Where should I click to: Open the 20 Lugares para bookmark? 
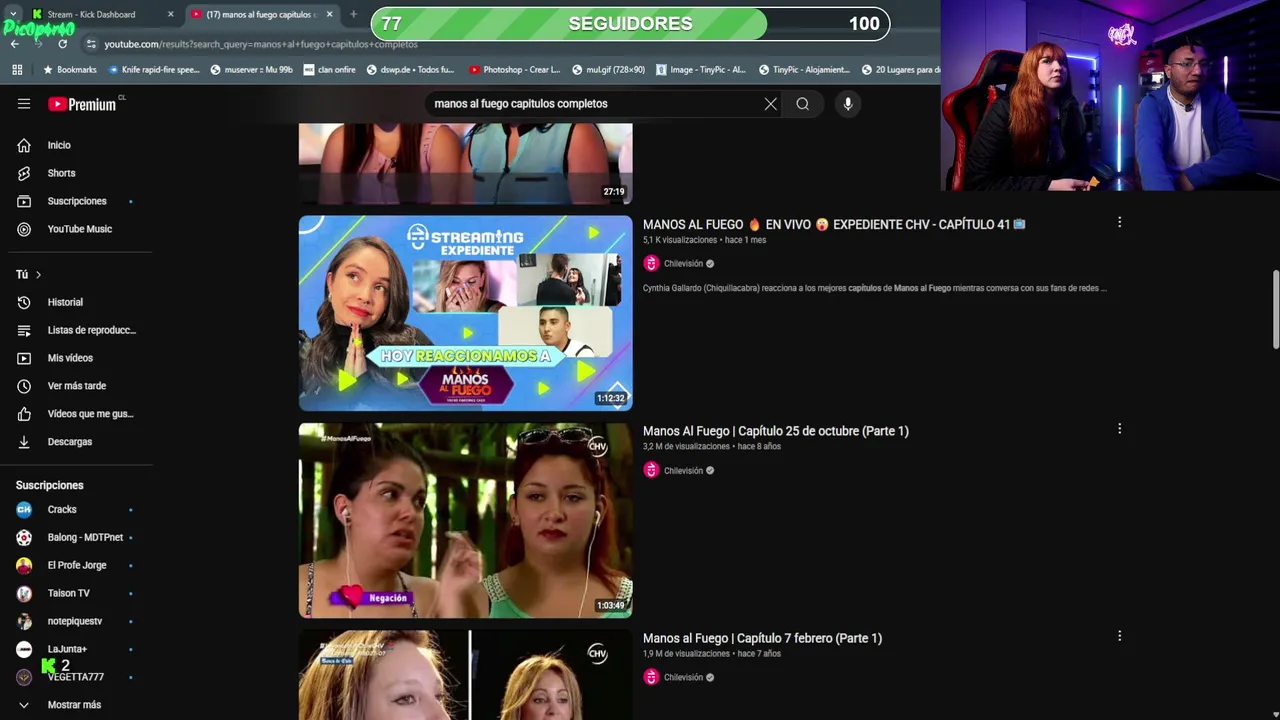tap(900, 70)
